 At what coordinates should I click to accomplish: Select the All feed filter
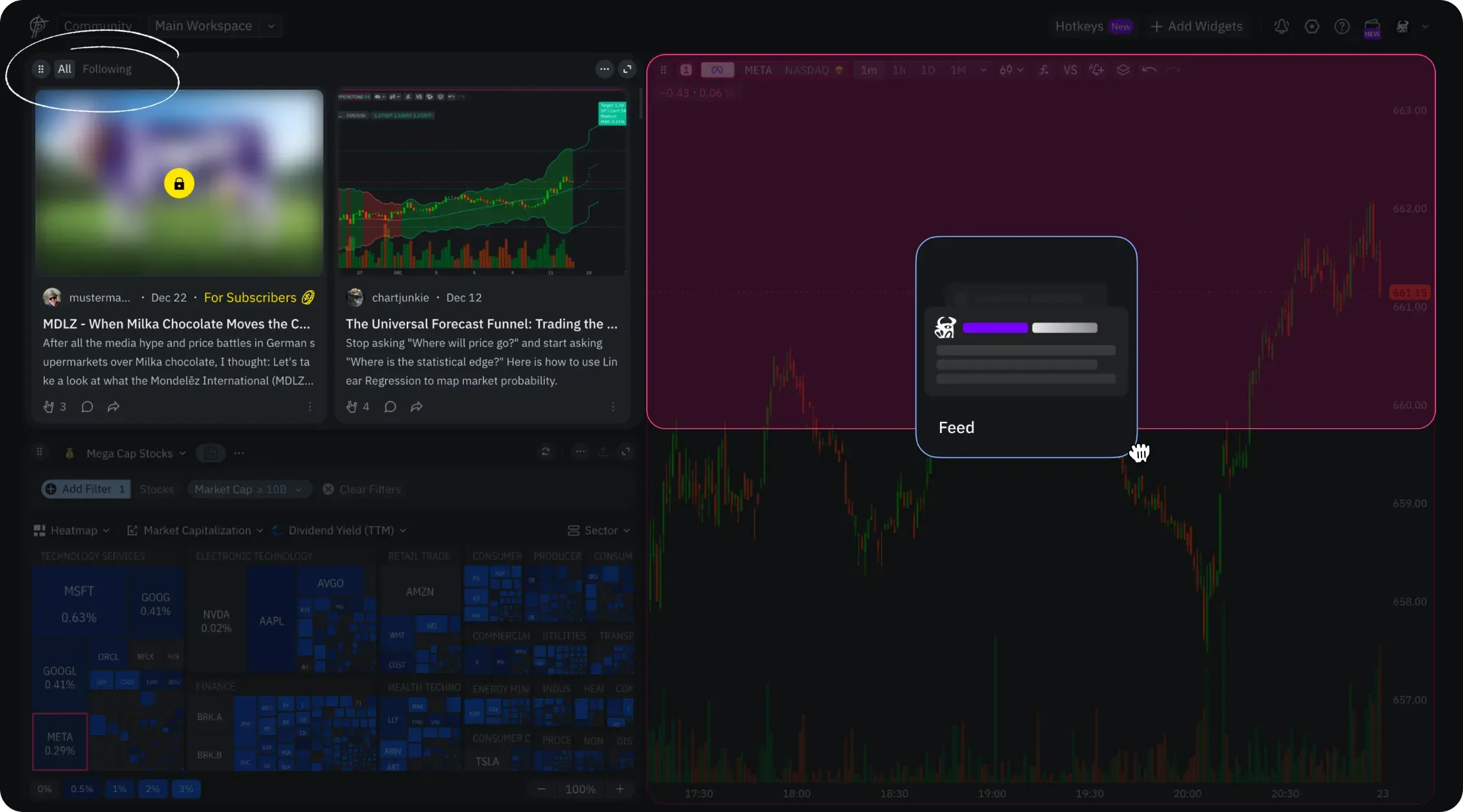[x=64, y=69]
